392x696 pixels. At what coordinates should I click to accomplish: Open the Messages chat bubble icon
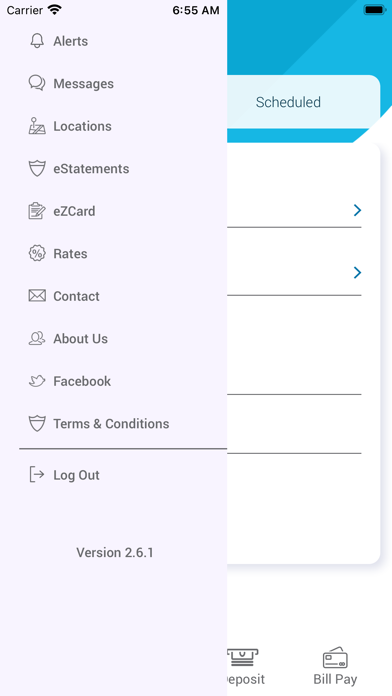(37, 83)
